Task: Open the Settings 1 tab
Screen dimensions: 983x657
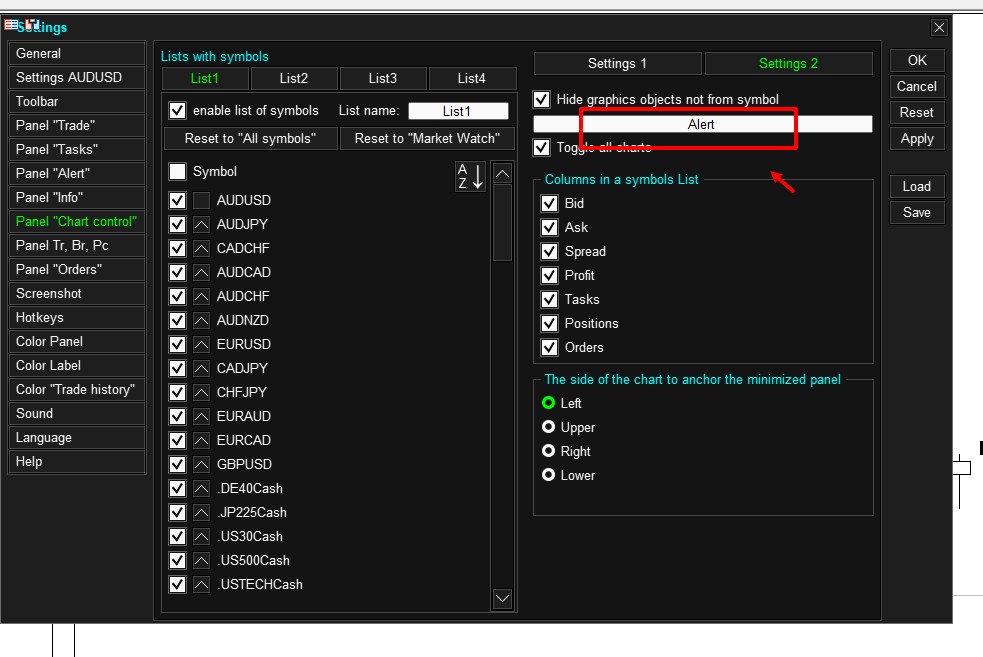Action: (617, 63)
